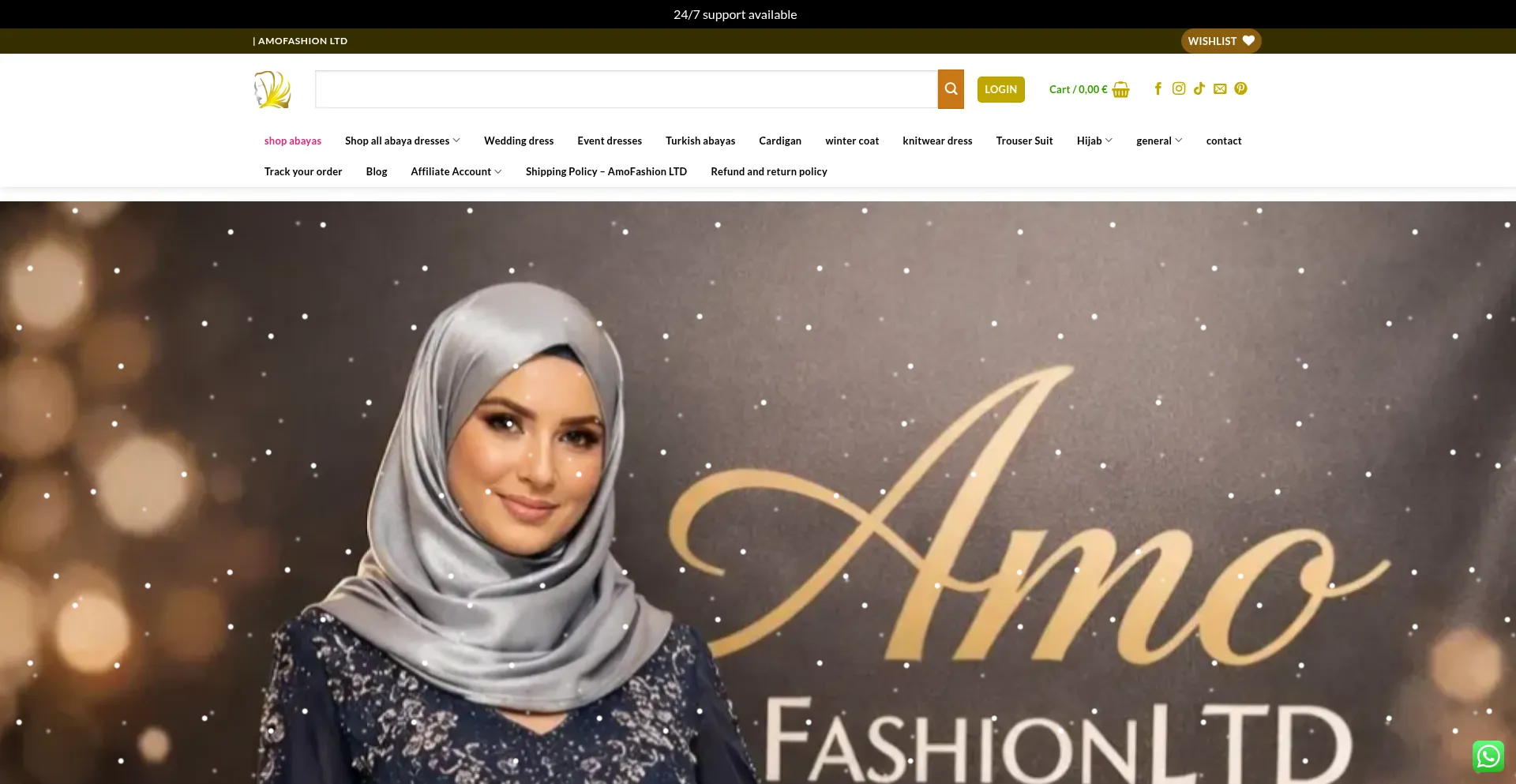Open Cardigan menu item
This screenshot has height=784, width=1516.
click(780, 141)
